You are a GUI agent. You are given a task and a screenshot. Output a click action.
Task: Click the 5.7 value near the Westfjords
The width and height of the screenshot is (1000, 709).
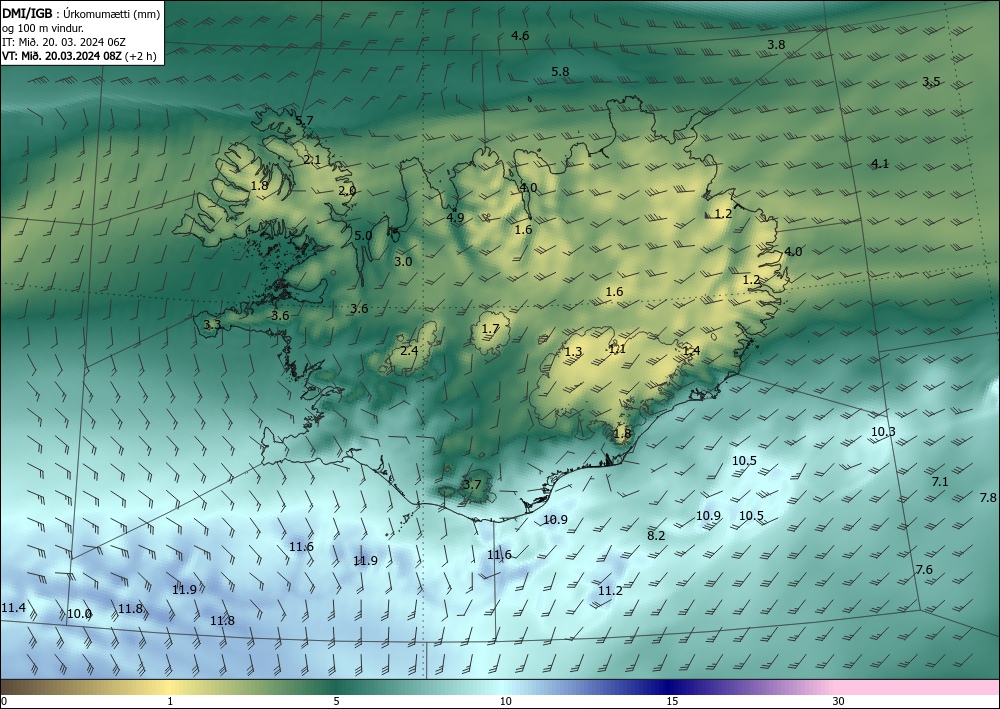tap(304, 121)
